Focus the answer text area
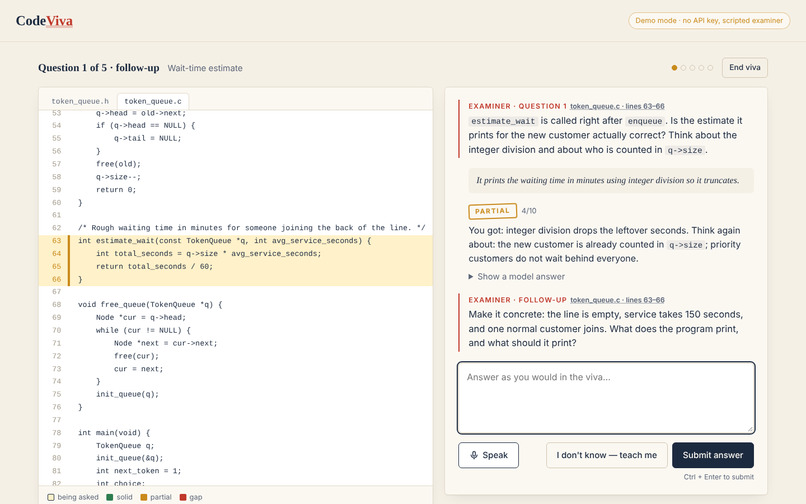This screenshot has width=806, height=504. (606, 398)
